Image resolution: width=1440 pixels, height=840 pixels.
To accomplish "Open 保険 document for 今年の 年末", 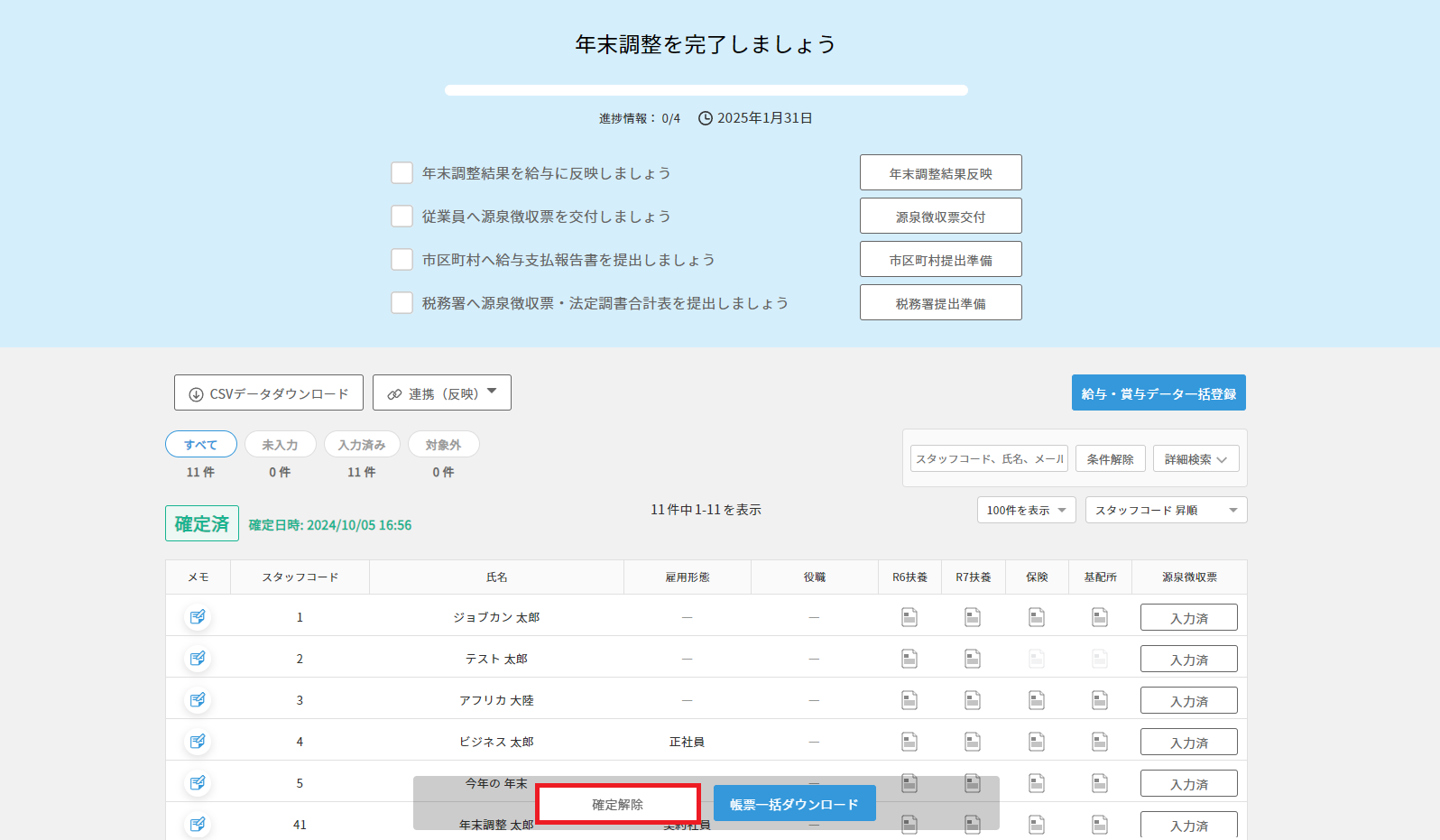I will pyautogui.click(x=1037, y=783).
